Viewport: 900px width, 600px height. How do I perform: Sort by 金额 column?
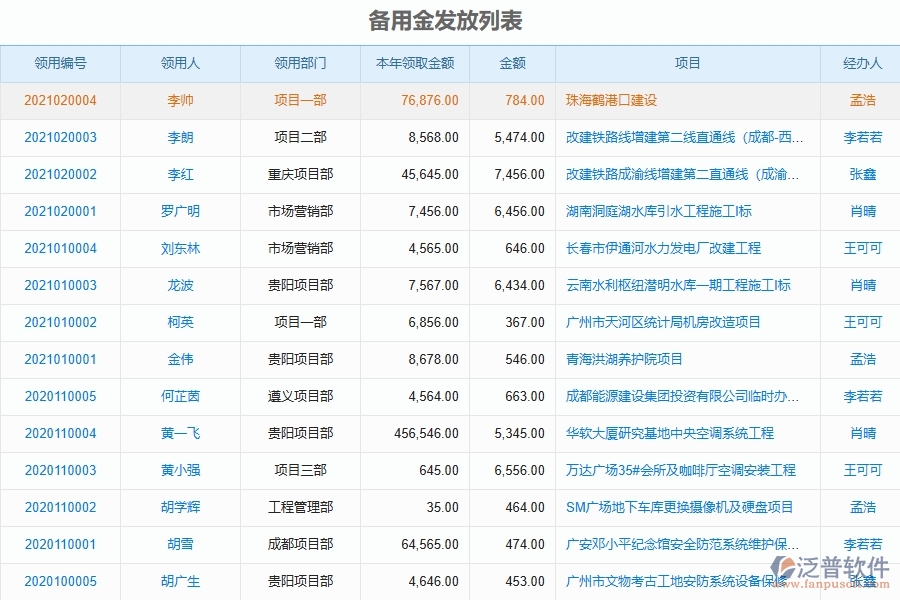click(x=510, y=62)
